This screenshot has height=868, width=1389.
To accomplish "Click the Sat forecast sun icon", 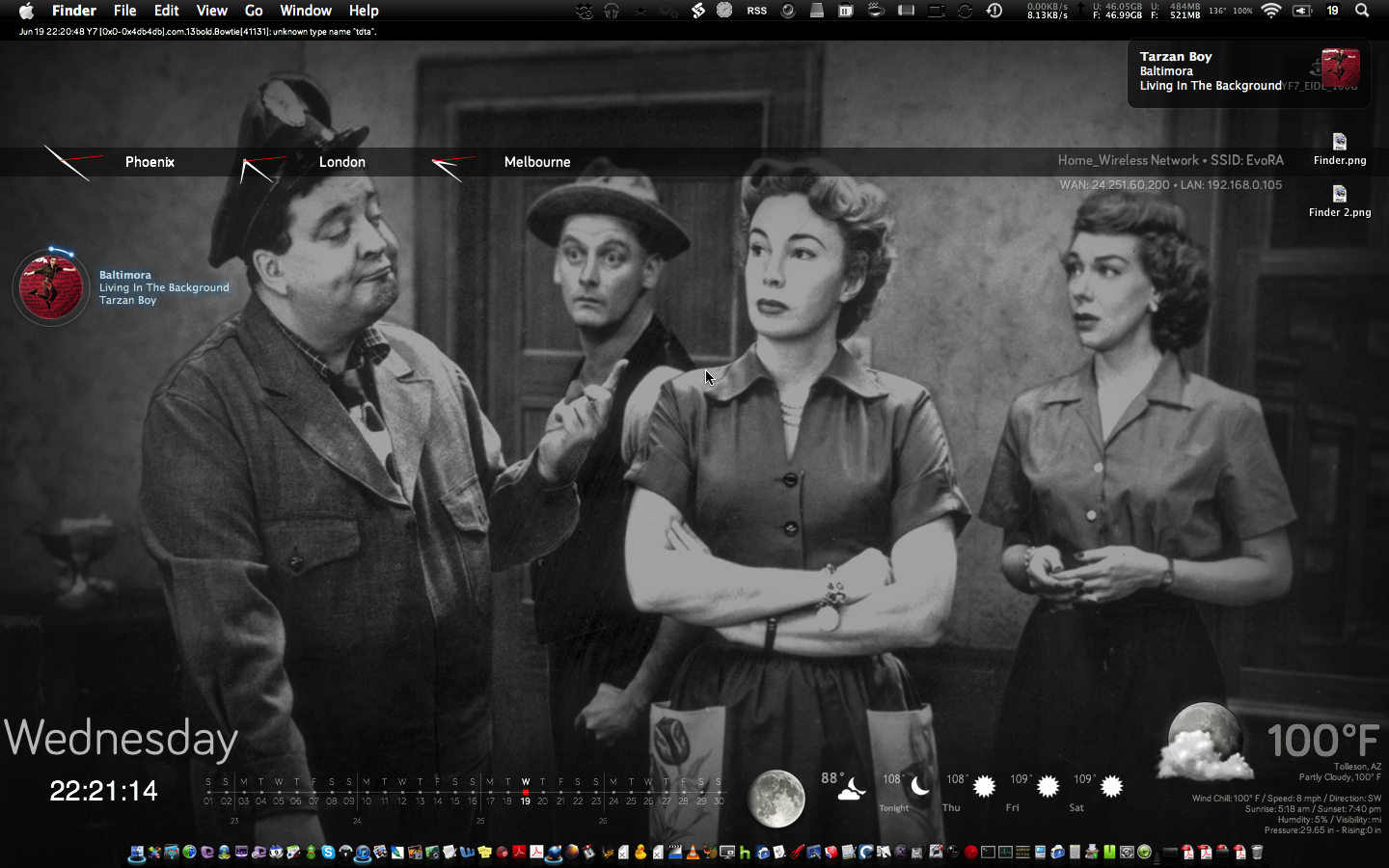I will (1112, 787).
